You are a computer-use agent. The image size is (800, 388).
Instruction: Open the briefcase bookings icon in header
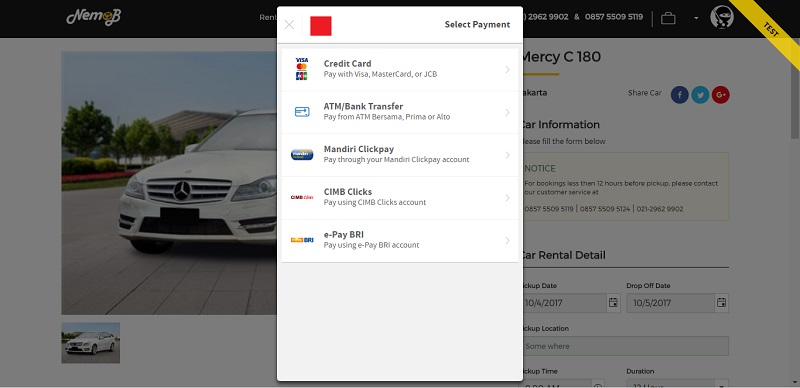coord(668,18)
